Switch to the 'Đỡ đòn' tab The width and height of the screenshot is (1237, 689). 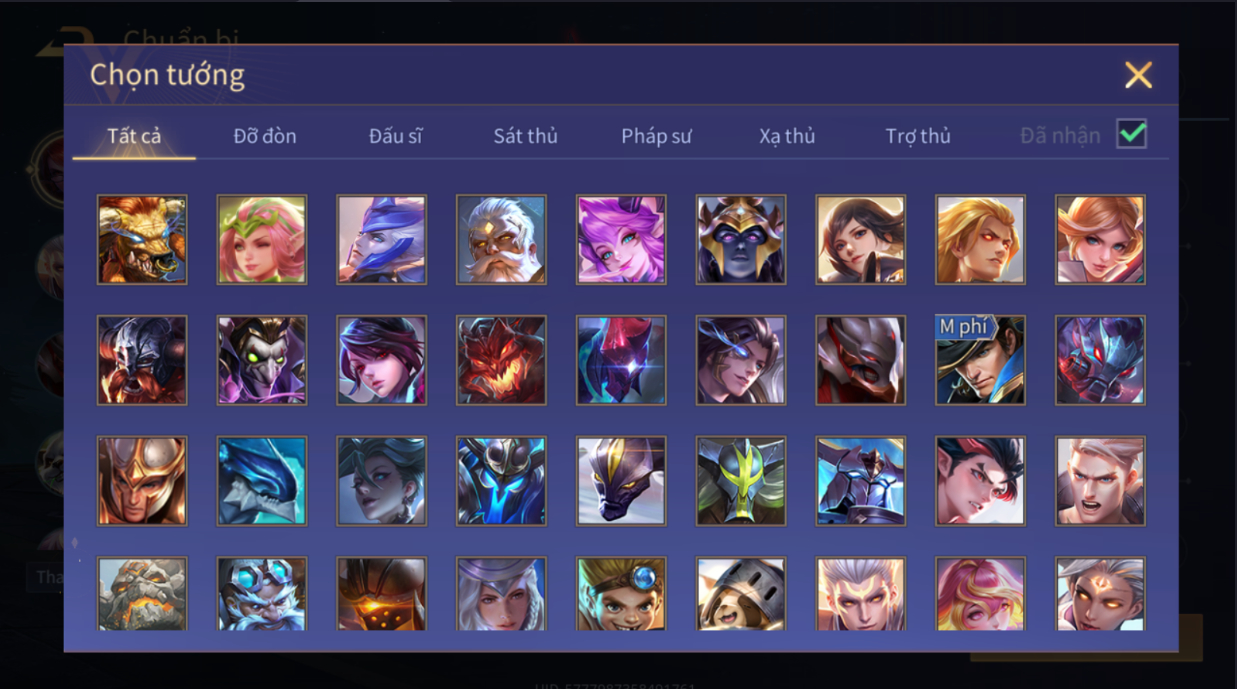[265, 136]
